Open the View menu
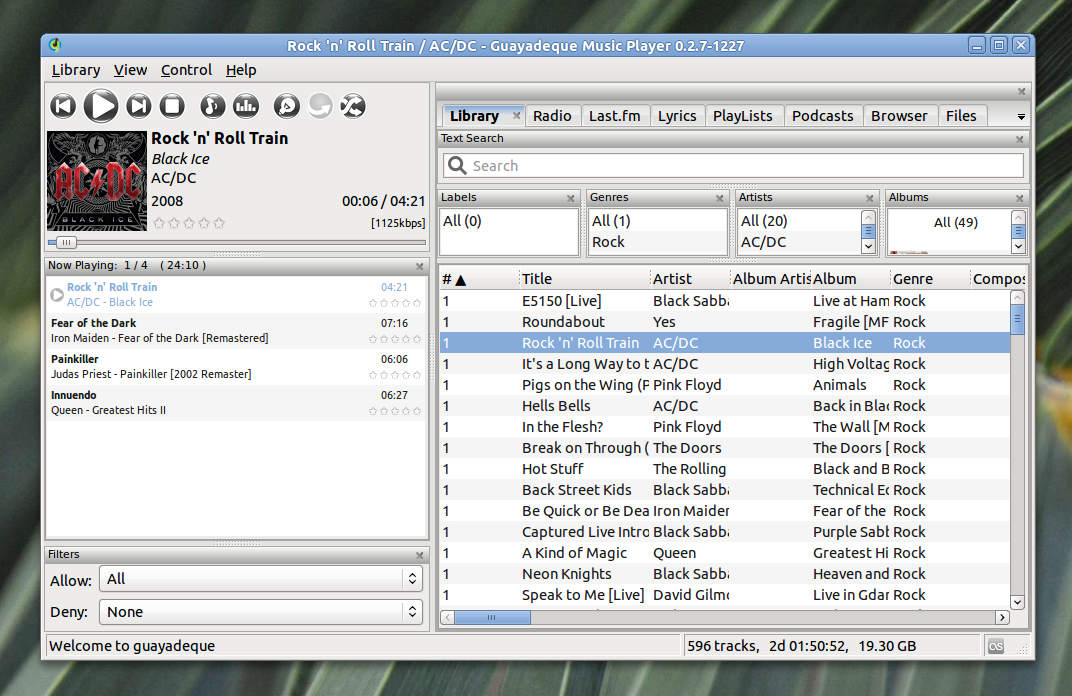Screen dimensions: 1072x696 click(130, 70)
